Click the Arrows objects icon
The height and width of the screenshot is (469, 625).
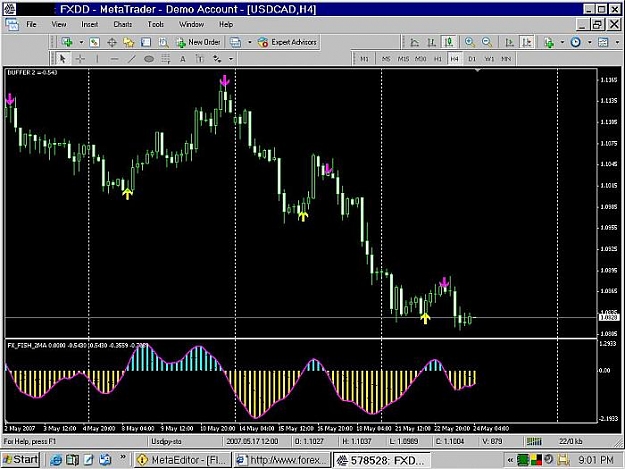click(217, 59)
